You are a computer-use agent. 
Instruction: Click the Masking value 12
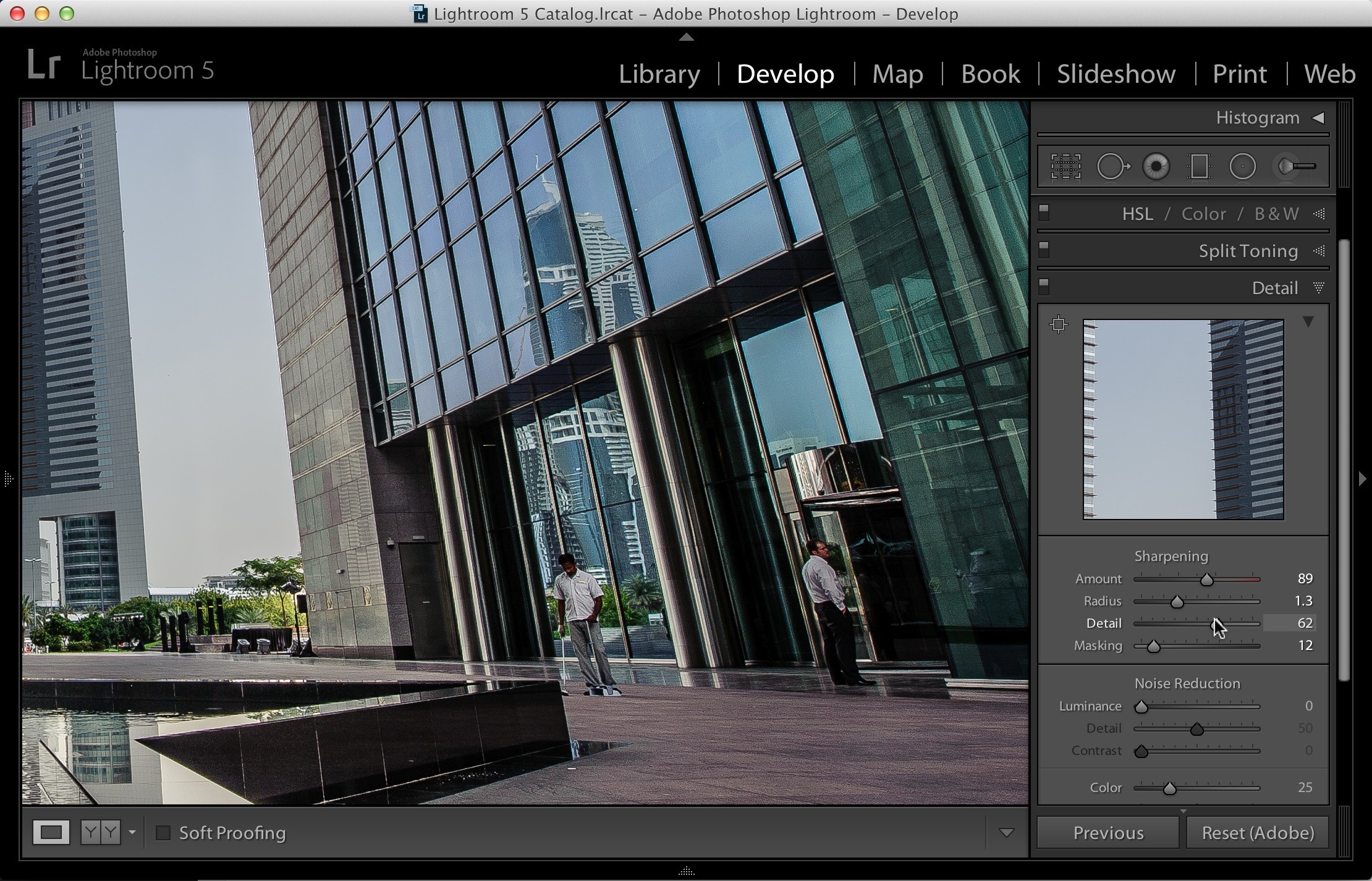(1305, 645)
